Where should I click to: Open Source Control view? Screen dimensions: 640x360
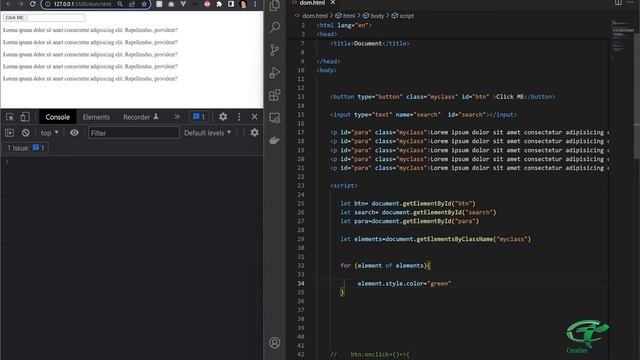point(275,50)
